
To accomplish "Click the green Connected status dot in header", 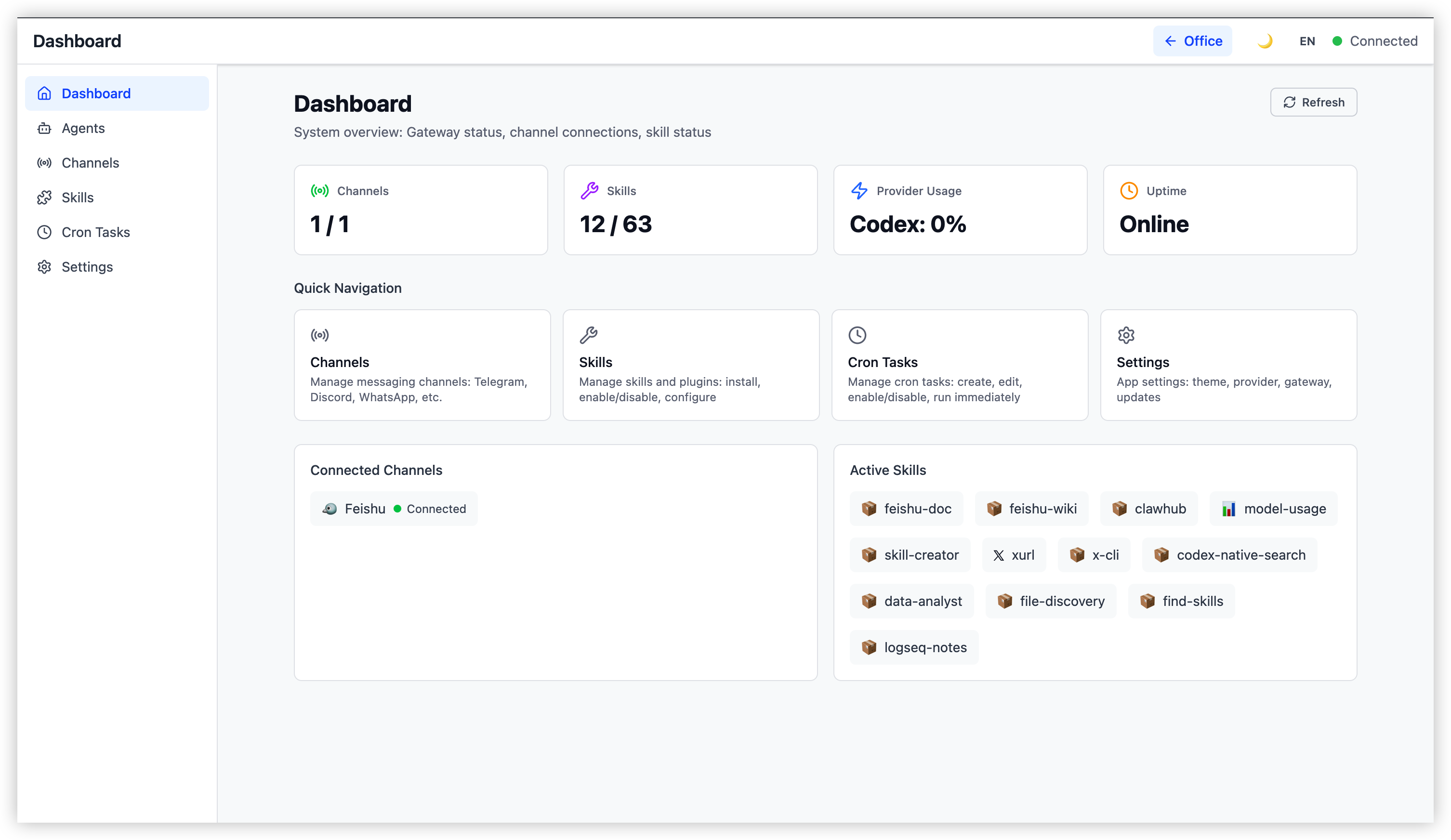I will [x=1337, y=41].
